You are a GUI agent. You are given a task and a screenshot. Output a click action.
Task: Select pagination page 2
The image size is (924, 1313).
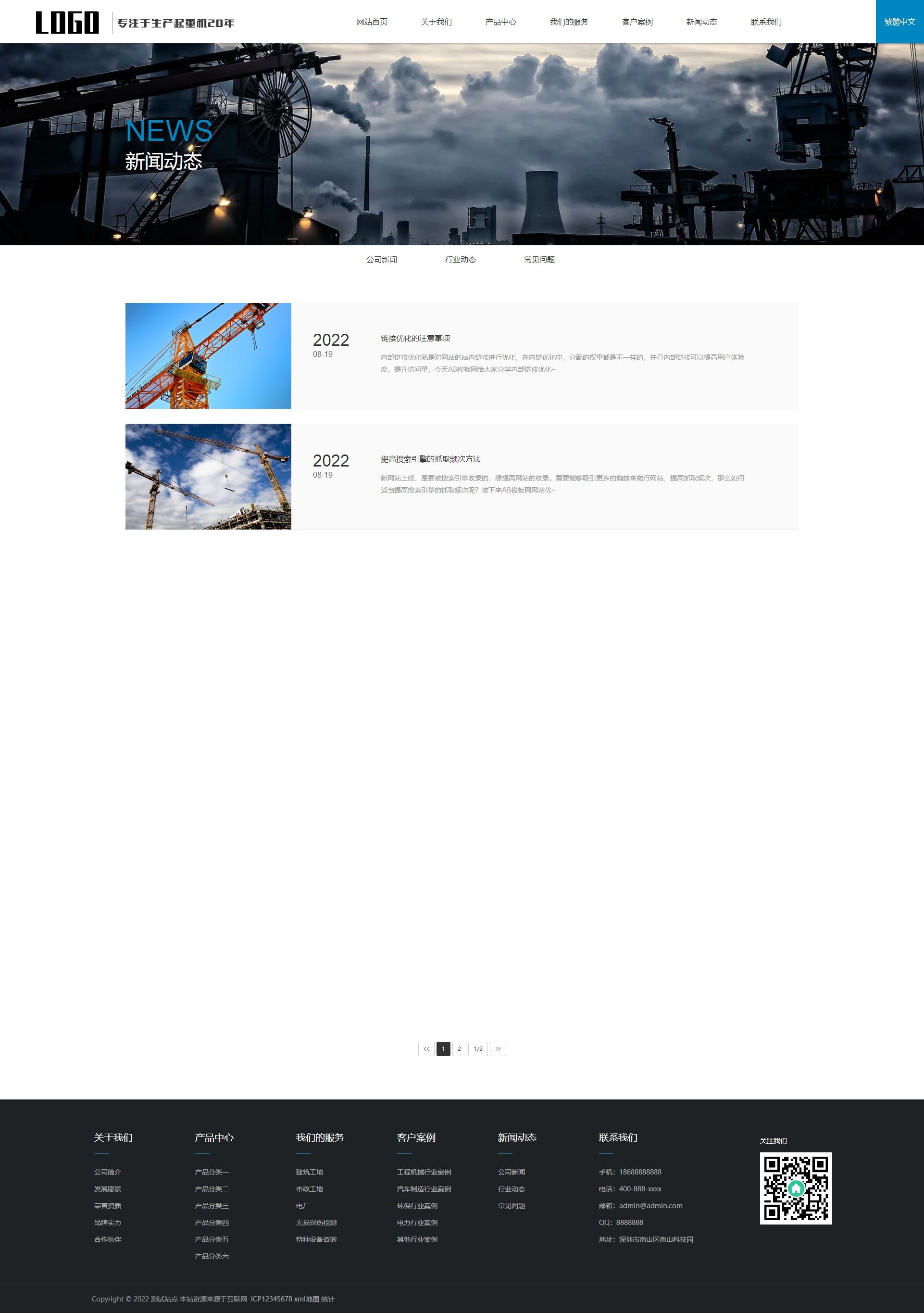(459, 1049)
